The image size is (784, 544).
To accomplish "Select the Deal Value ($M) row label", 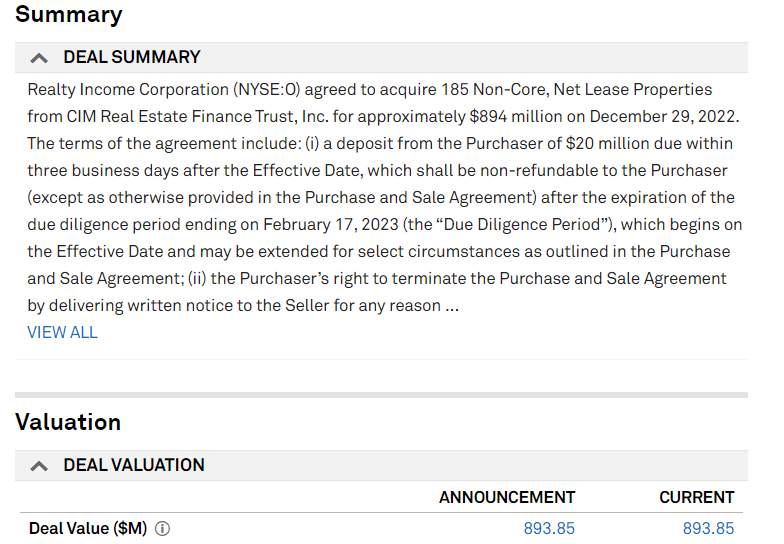I will point(88,529).
